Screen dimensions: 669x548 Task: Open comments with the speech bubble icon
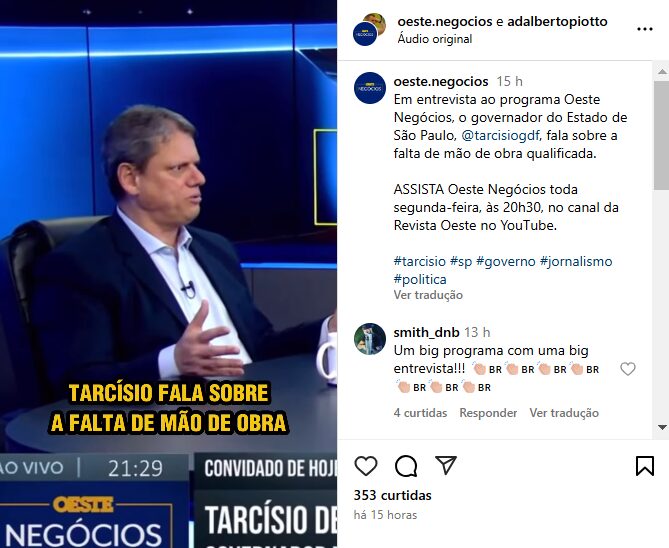pyautogui.click(x=406, y=466)
